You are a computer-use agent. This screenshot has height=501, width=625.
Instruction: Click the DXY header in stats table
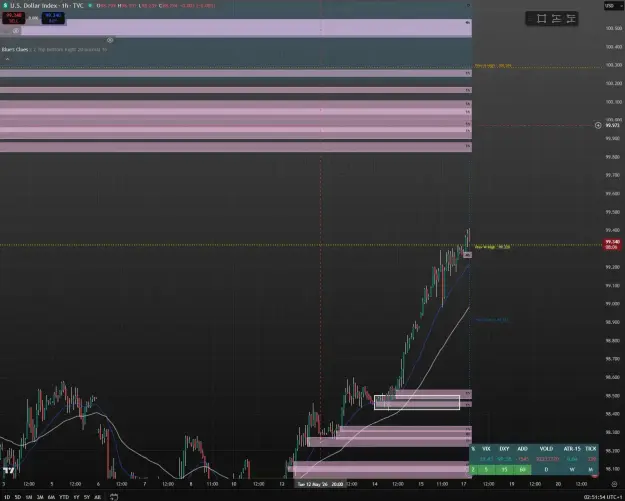[504, 449]
